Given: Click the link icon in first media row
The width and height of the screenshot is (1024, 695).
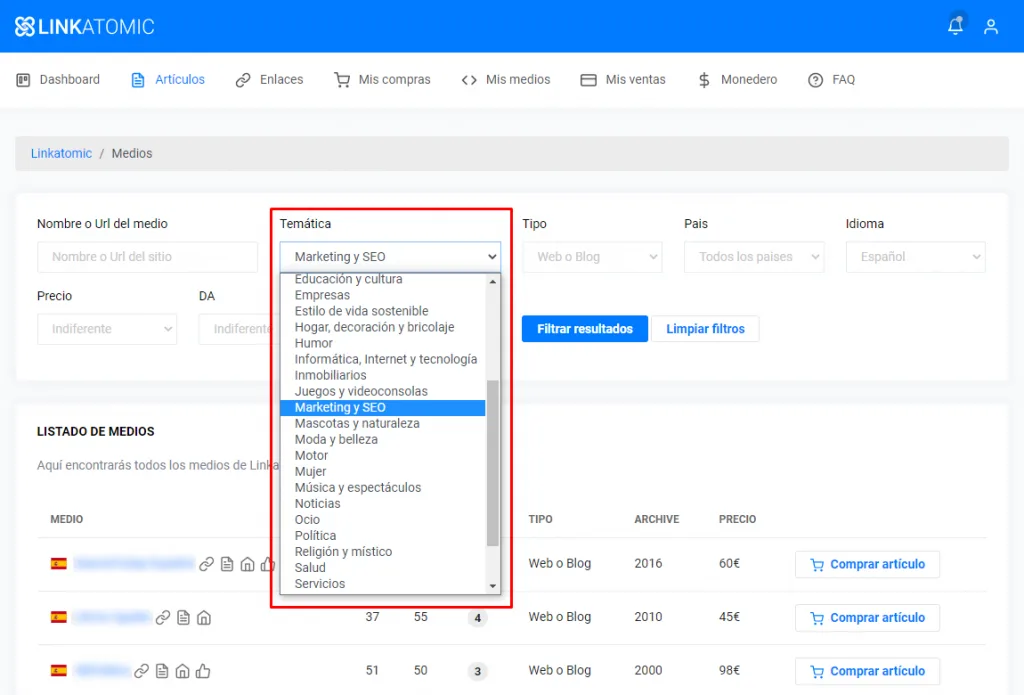Looking at the screenshot, I should tap(207, 564).
